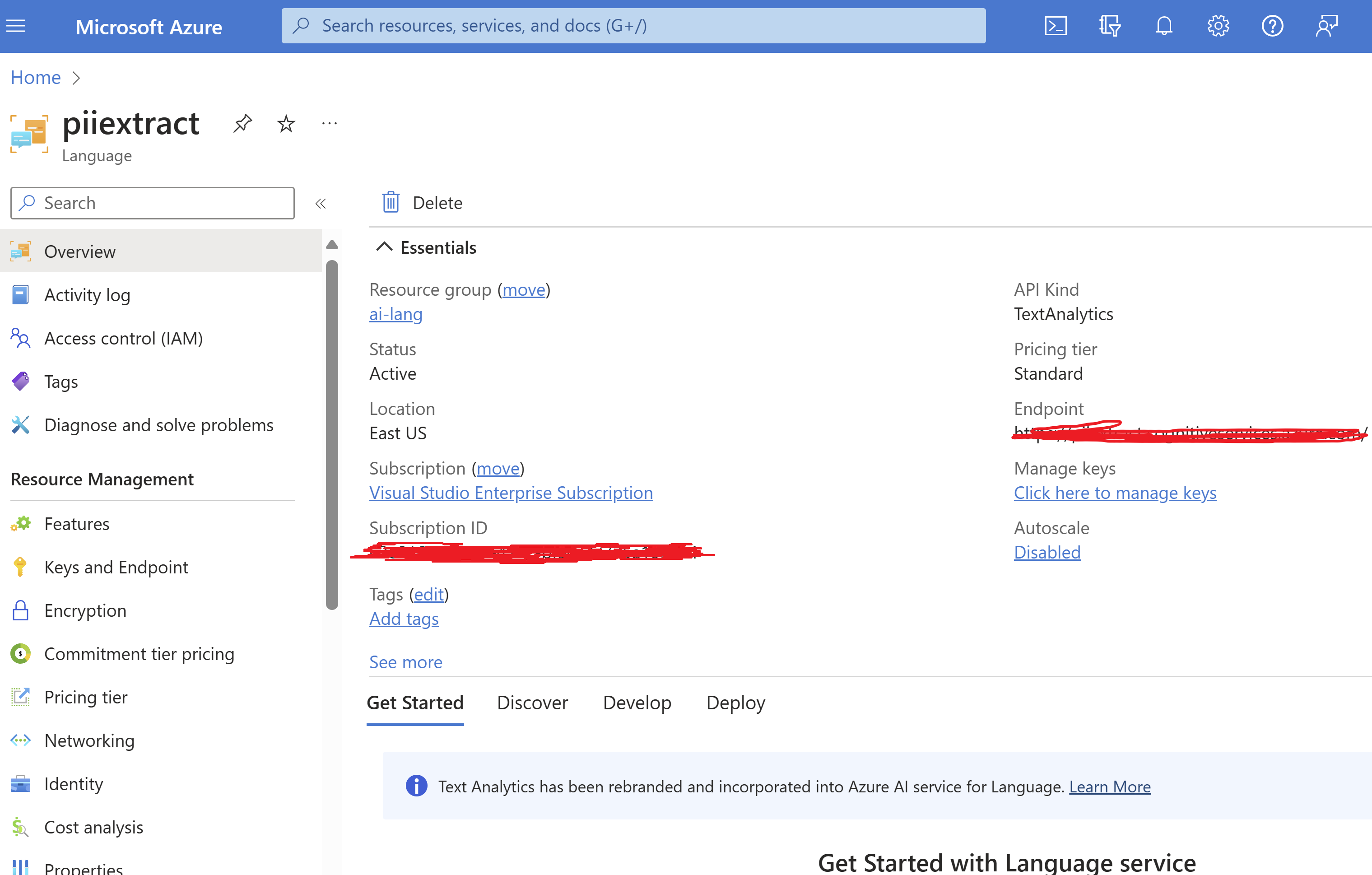1372x875 pixels.
Task: Click the breadcrumb chevron after Home
Action: [x=76, y=78]
